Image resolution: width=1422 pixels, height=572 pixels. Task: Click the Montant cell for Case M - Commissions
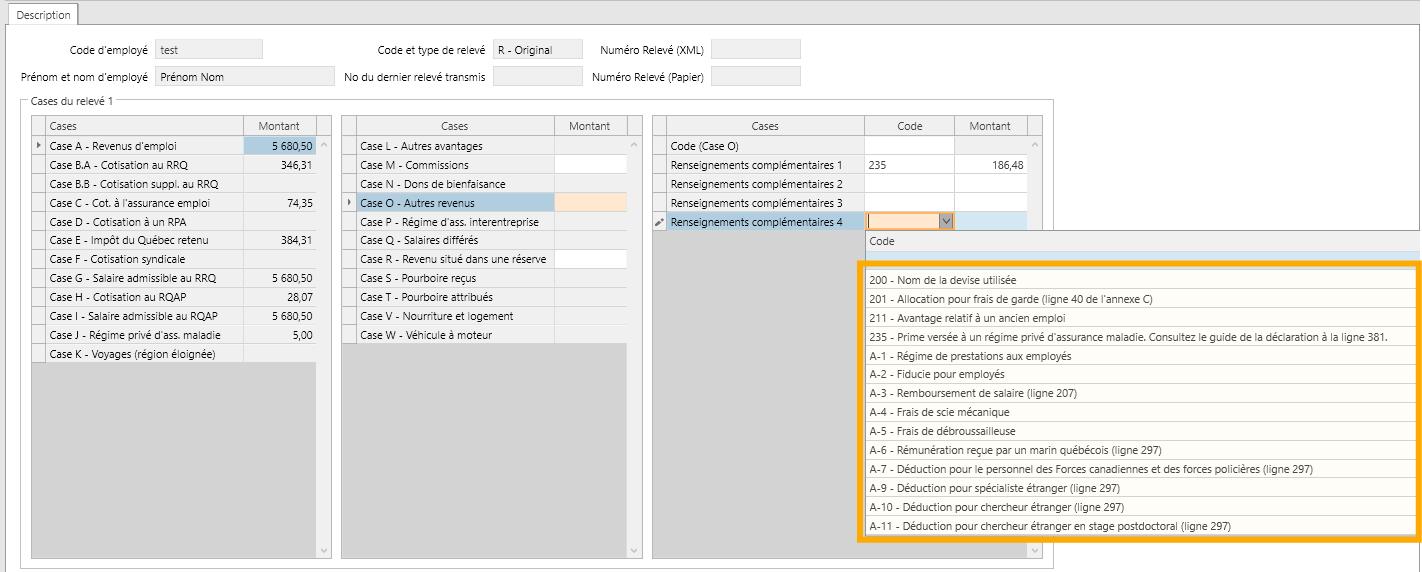tap(590, 165)
